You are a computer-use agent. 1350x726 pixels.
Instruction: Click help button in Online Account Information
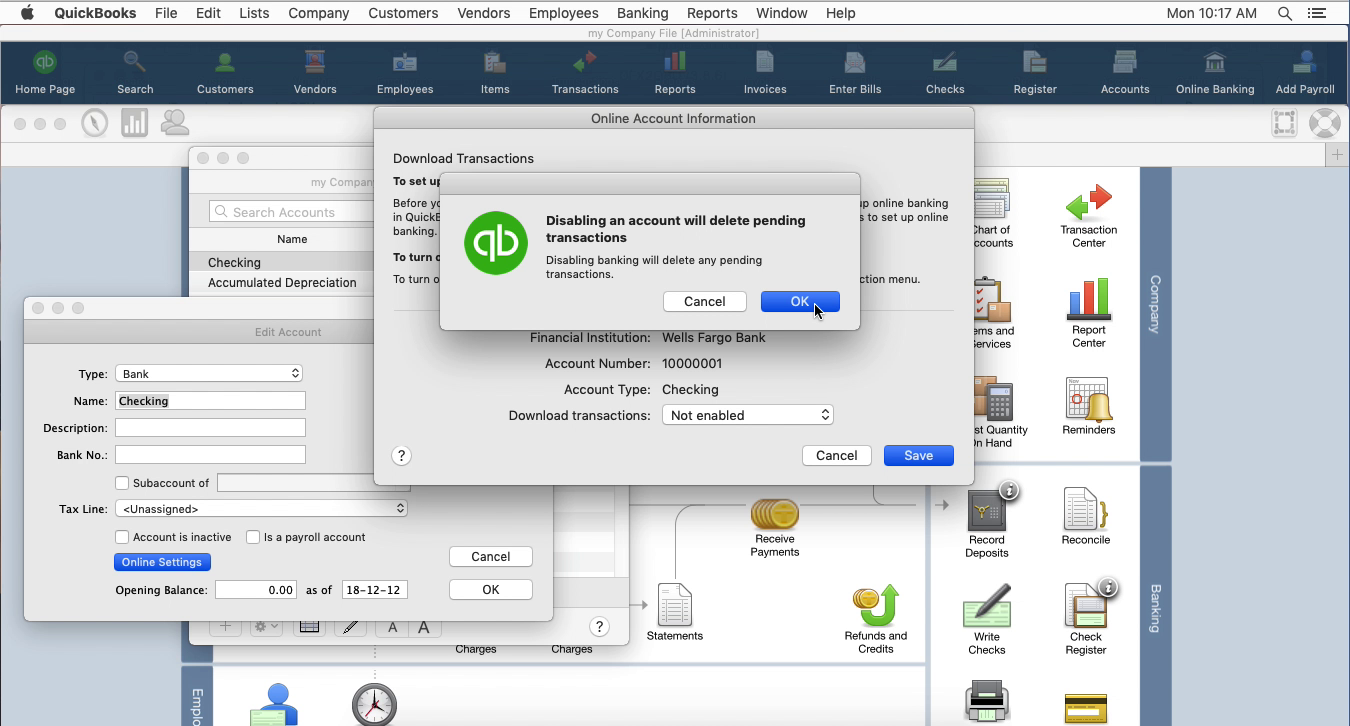pos(401,455)
